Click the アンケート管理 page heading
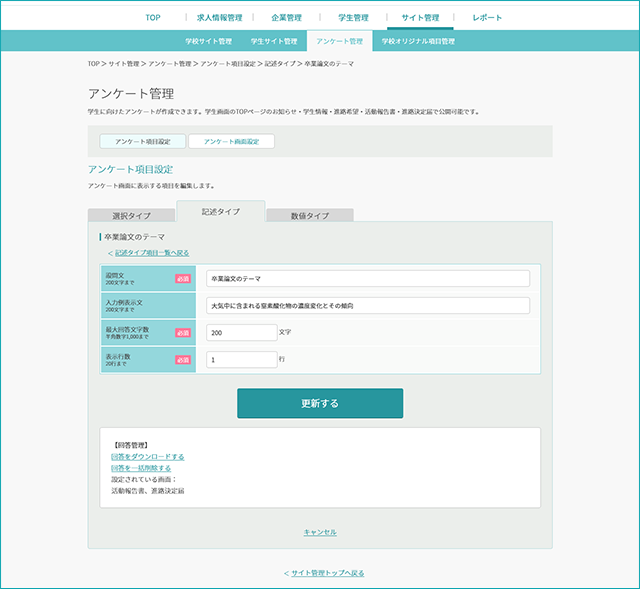This screenshot has height=589, width=640. (131, 94)
